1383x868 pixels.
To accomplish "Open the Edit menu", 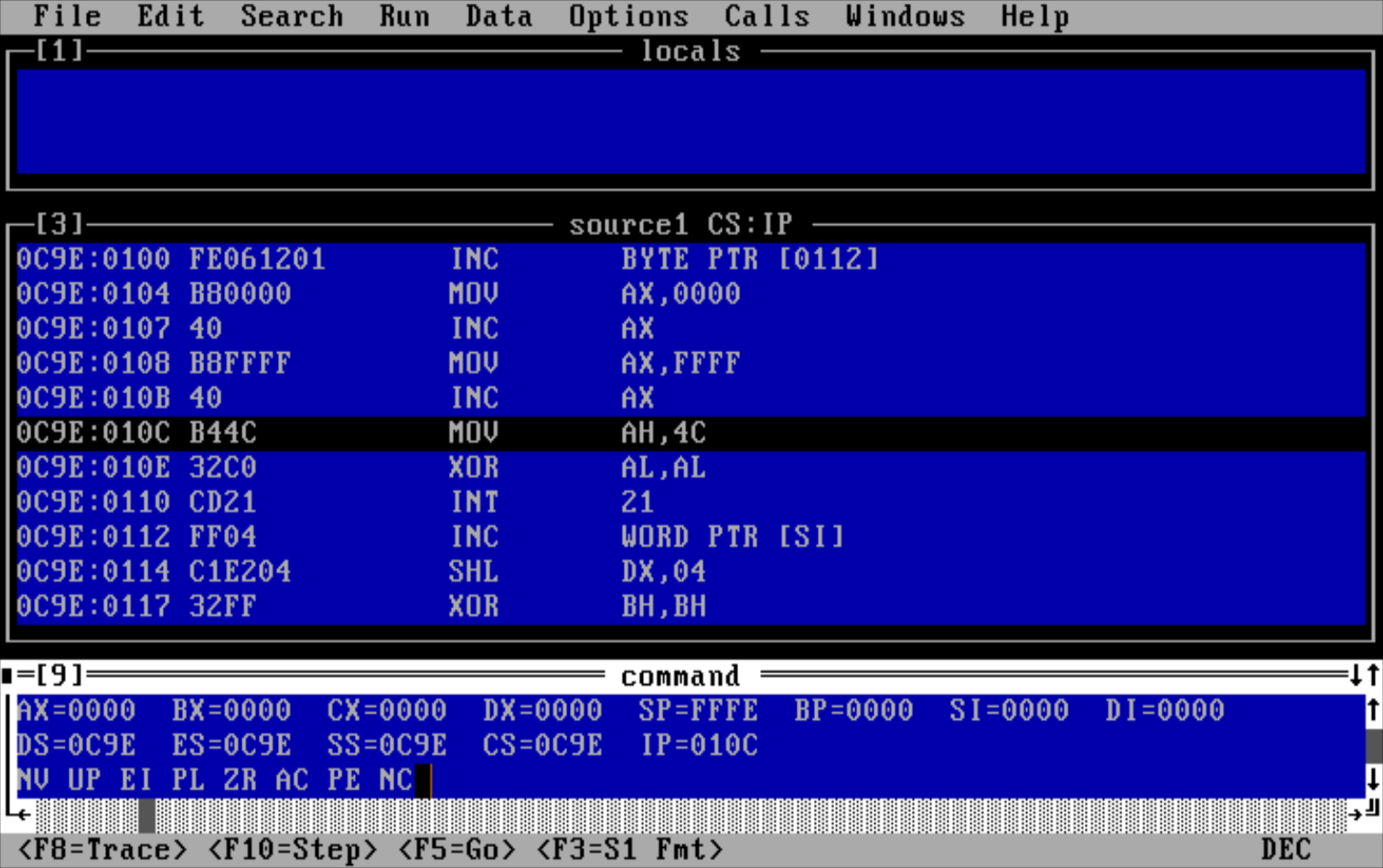I will pos(171,16).
